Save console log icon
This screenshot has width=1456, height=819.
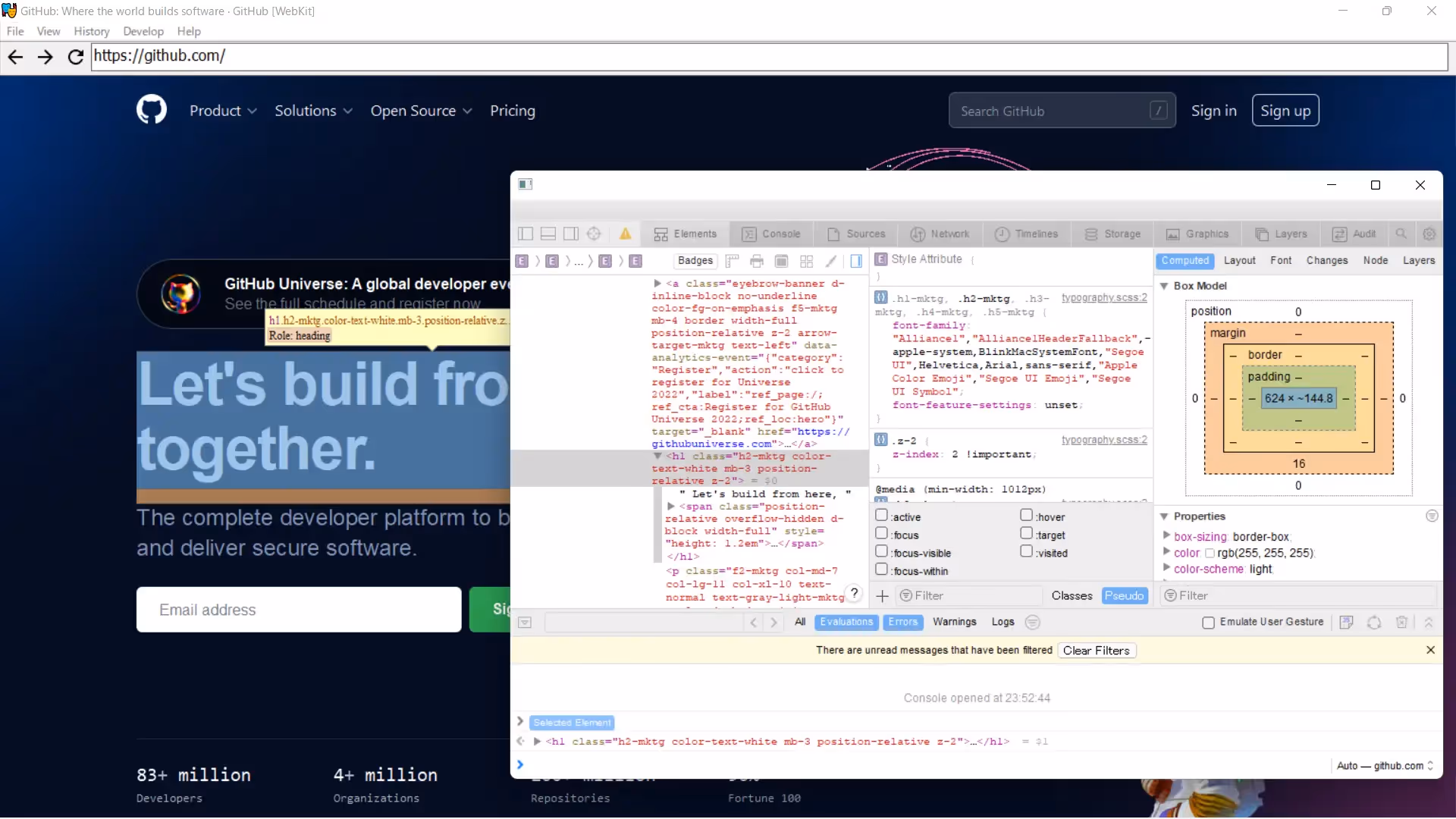[x=1346, y=622]
